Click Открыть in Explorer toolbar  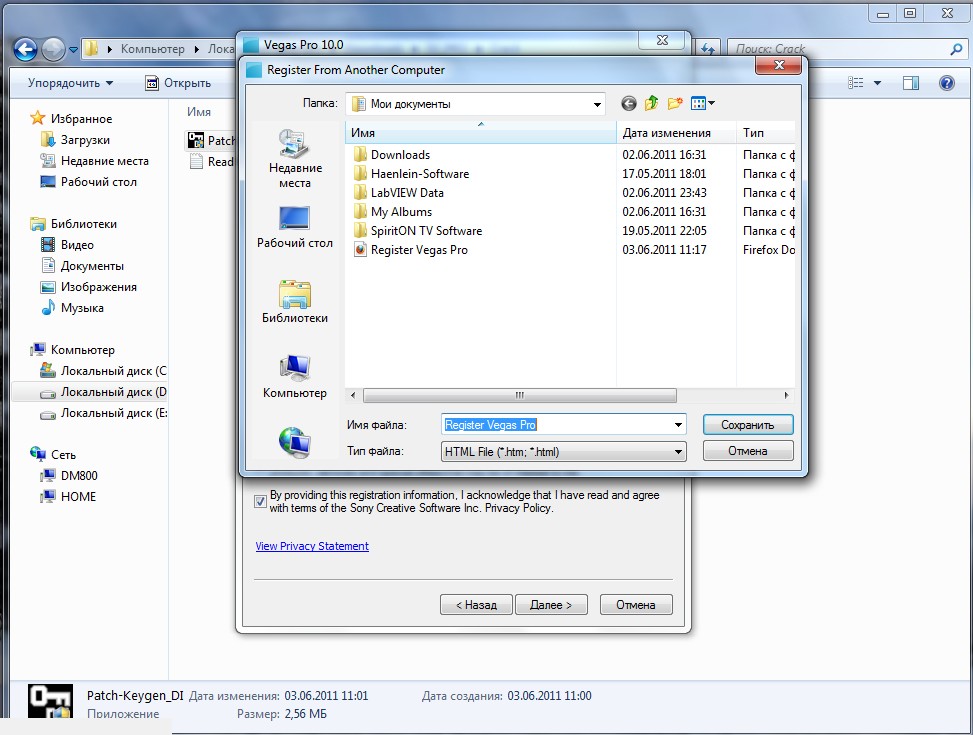[178, 83]
